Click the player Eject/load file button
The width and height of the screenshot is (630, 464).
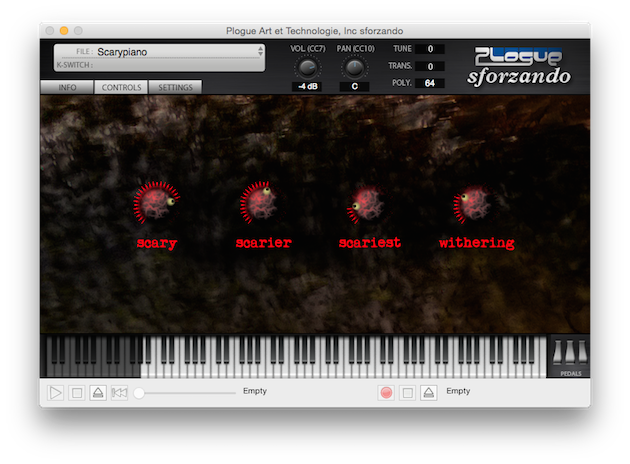click(x=98, y=392)
